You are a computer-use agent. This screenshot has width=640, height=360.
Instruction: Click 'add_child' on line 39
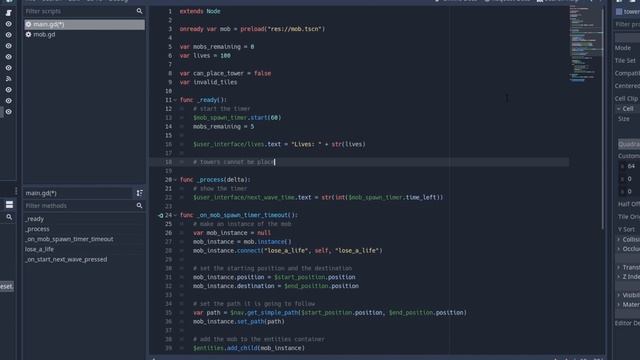pos(242,348)
